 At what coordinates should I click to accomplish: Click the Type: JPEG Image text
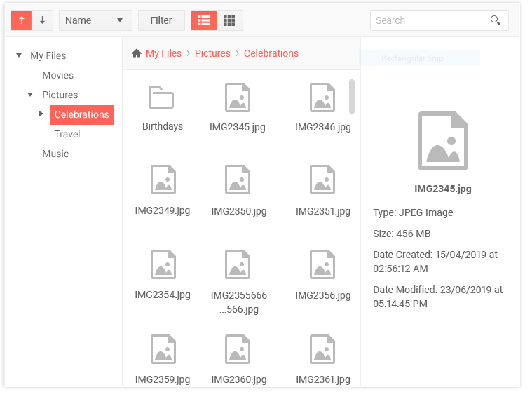point(413,213)
